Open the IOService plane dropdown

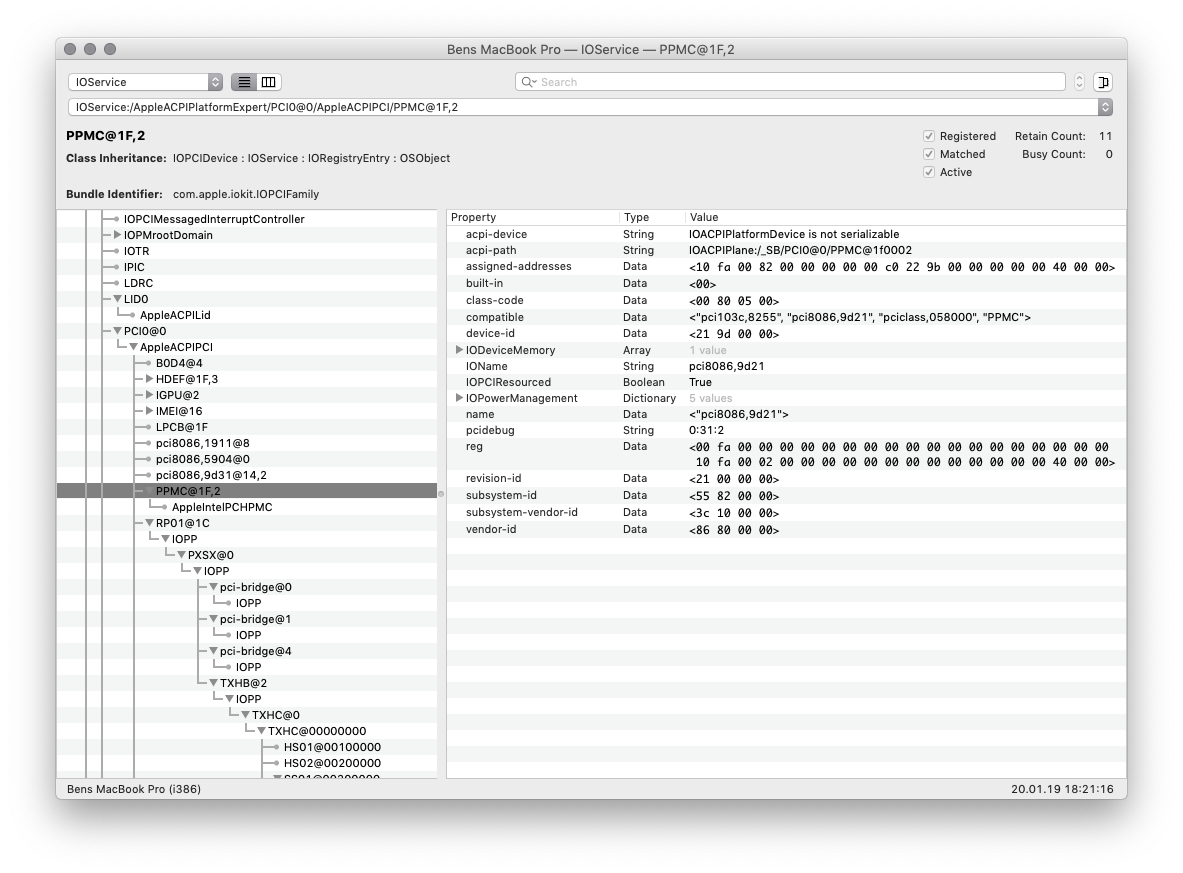point(146,82)
